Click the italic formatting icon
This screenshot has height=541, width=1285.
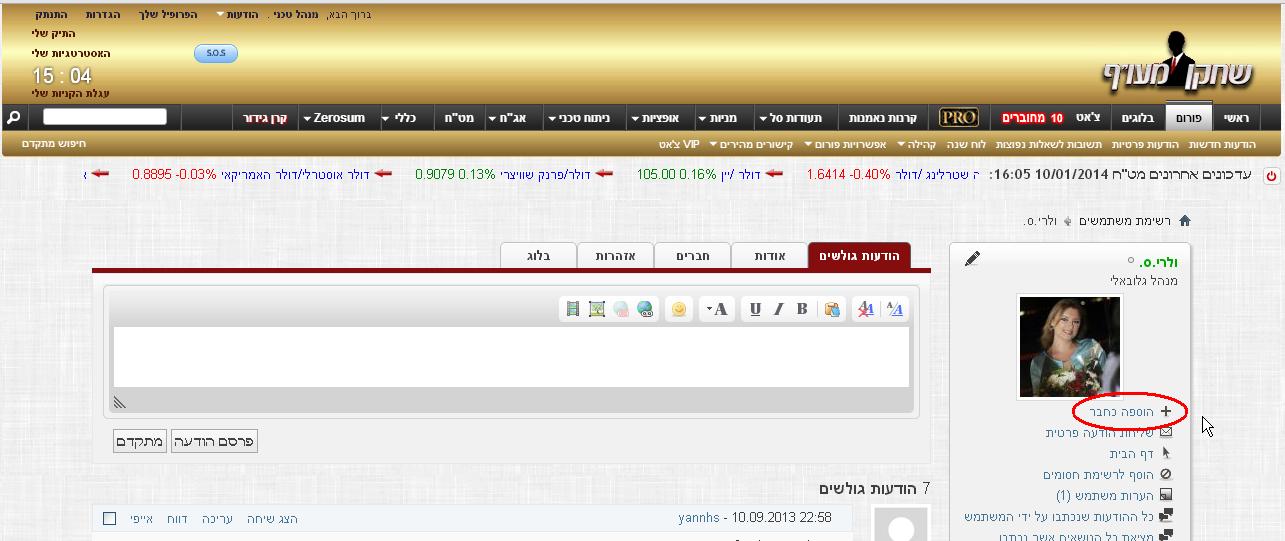coord(778,309)
